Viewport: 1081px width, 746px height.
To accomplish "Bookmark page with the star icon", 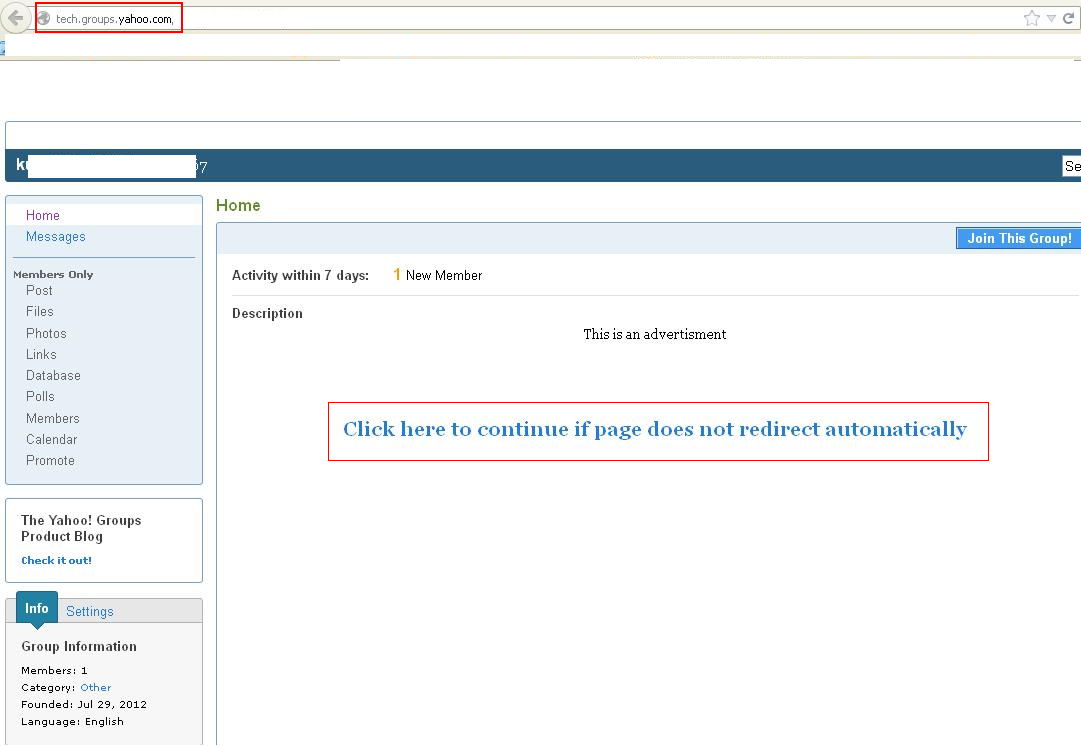I will pyautogui.click(x=1031, y=18).
